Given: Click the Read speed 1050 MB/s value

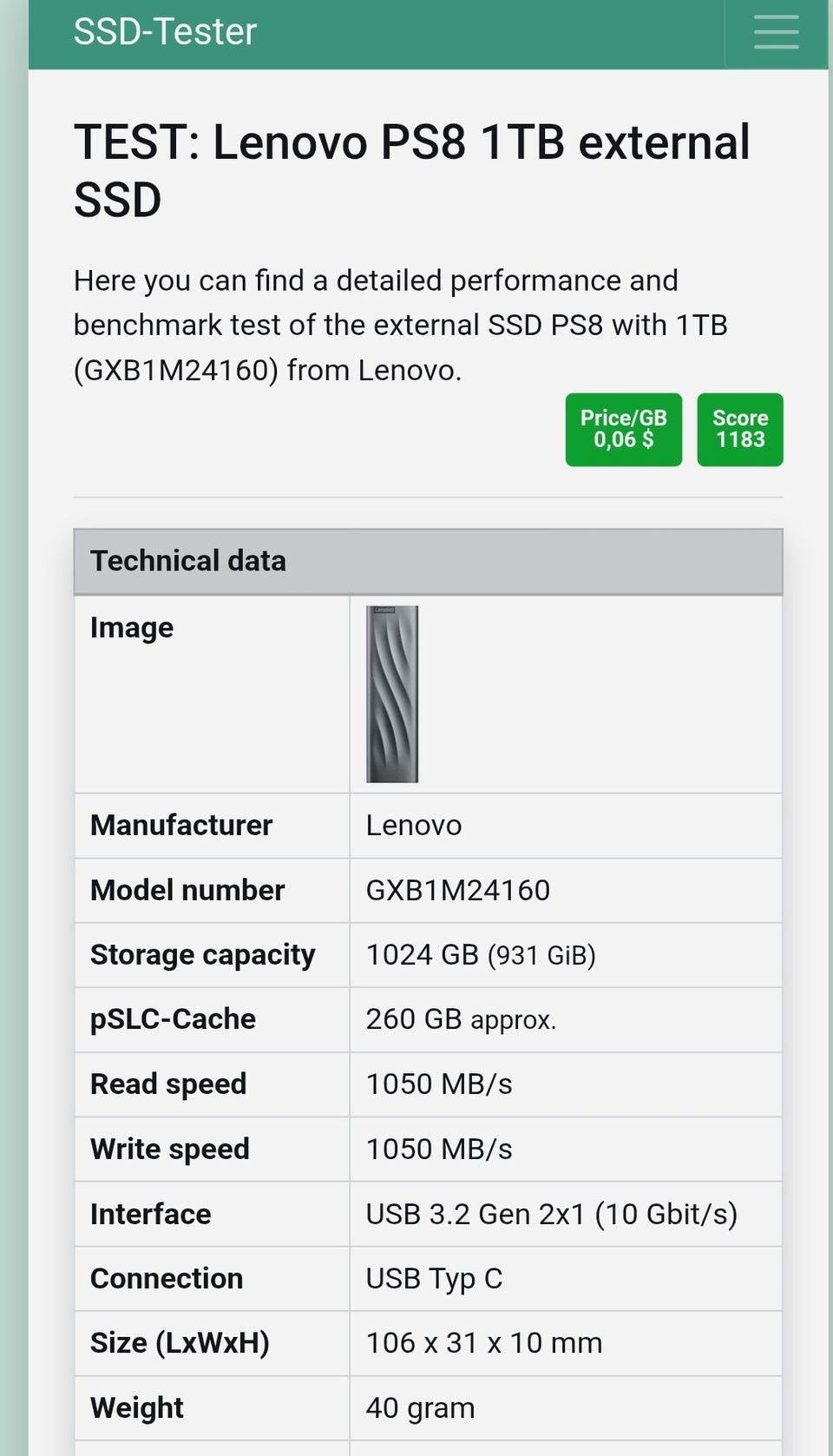Looking at the screenshot, I should point(438,1084).
